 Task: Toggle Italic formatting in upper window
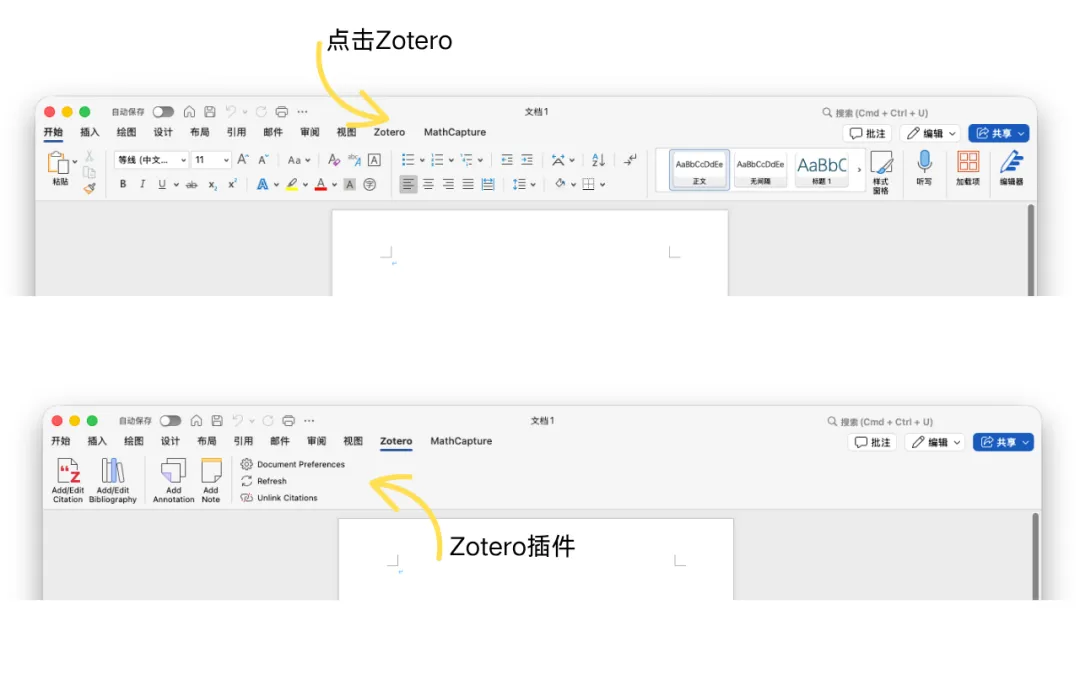(142, 184)
